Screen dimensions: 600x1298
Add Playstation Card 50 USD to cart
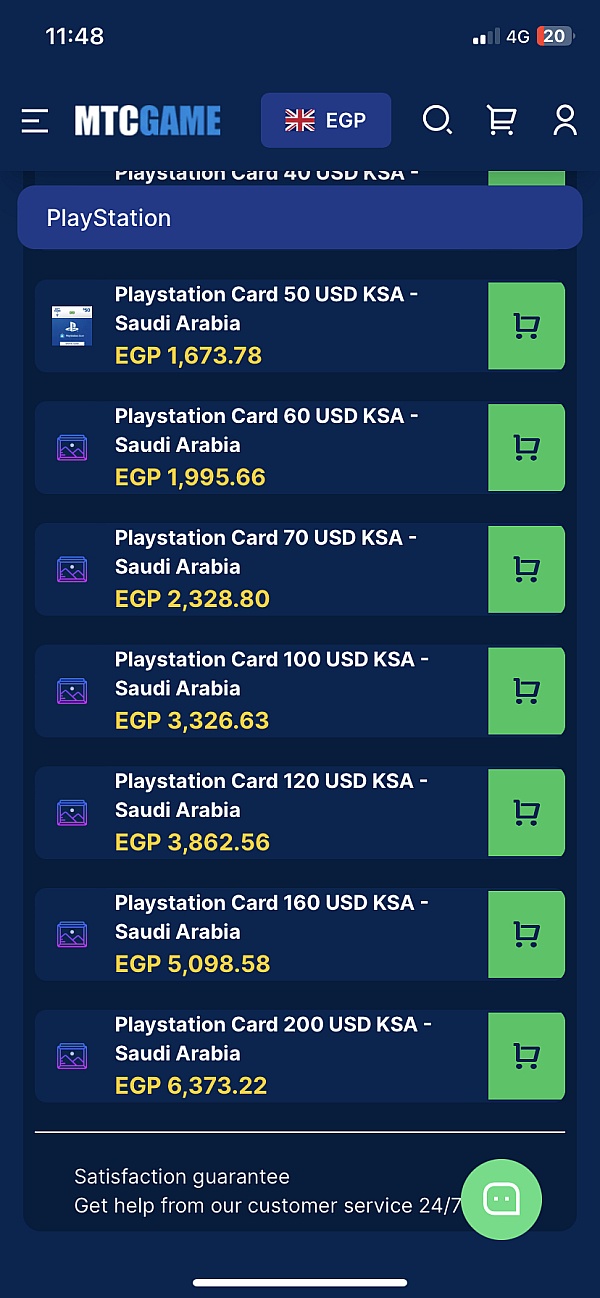[x=526, y=326]
